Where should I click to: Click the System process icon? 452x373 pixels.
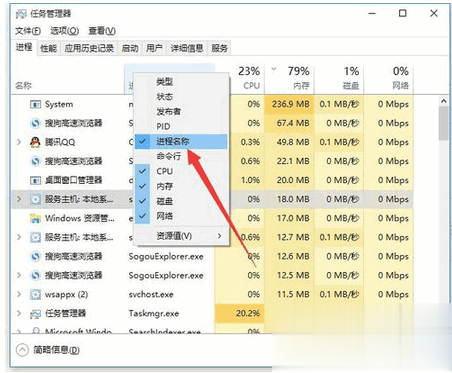tap(35, 104)
